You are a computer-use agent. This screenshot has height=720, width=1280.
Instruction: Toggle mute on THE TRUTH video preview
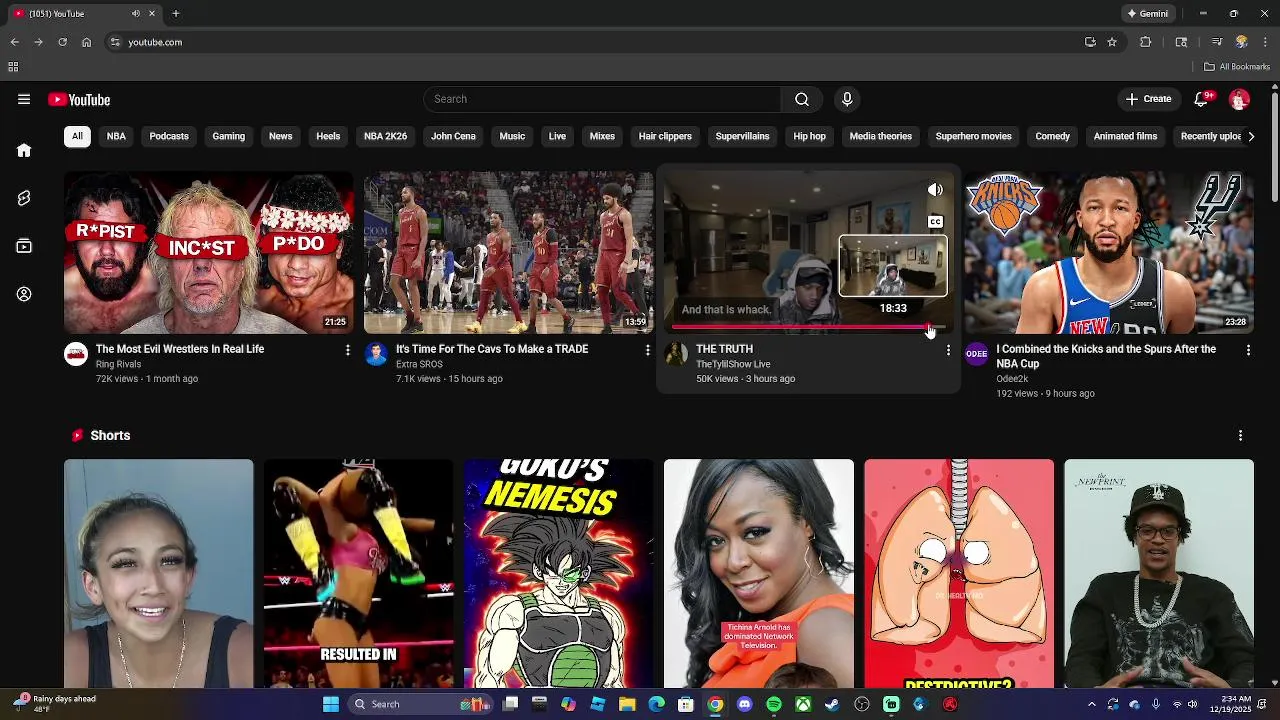point(935,190)
